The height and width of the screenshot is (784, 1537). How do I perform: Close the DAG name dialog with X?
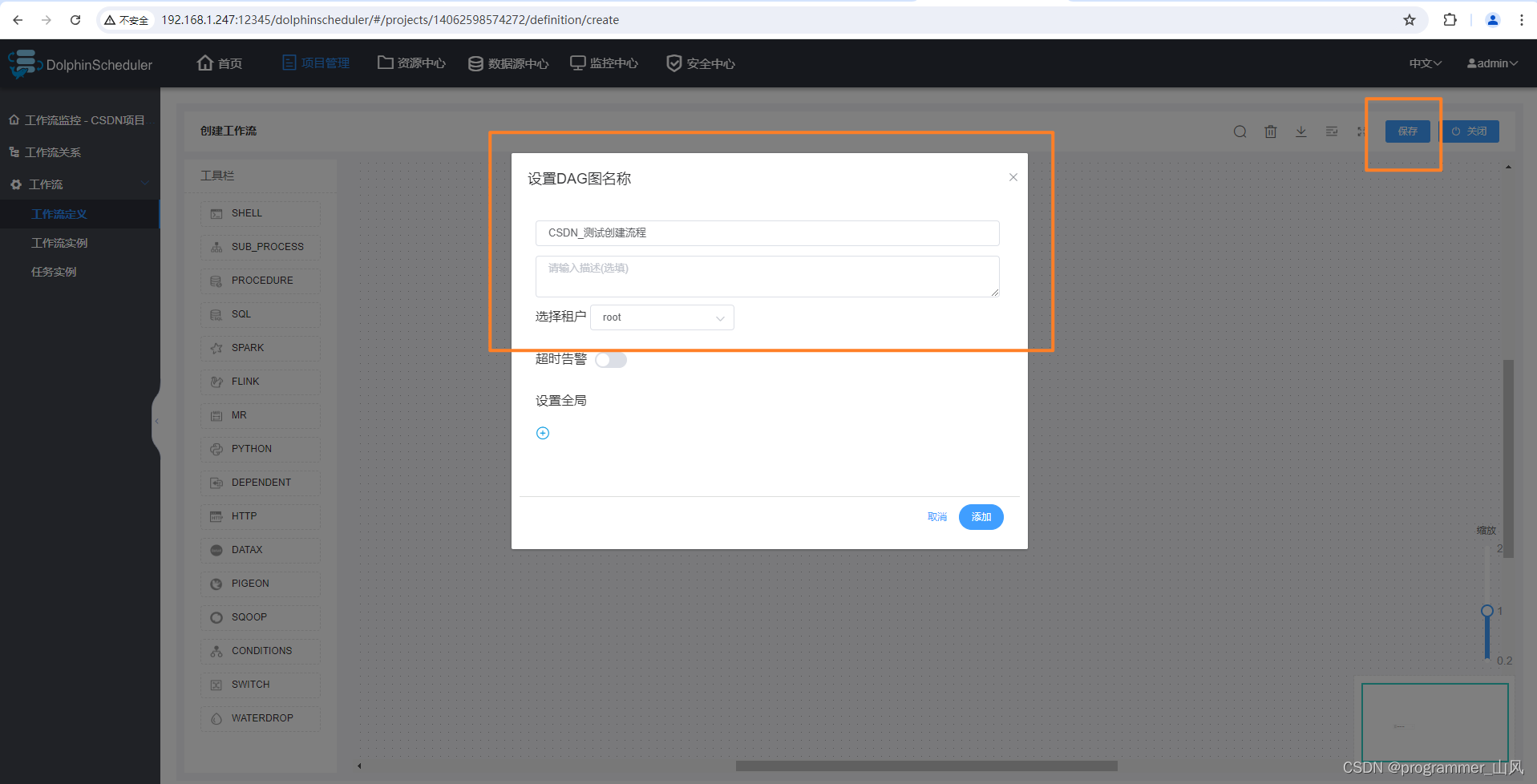[1013, 177]
